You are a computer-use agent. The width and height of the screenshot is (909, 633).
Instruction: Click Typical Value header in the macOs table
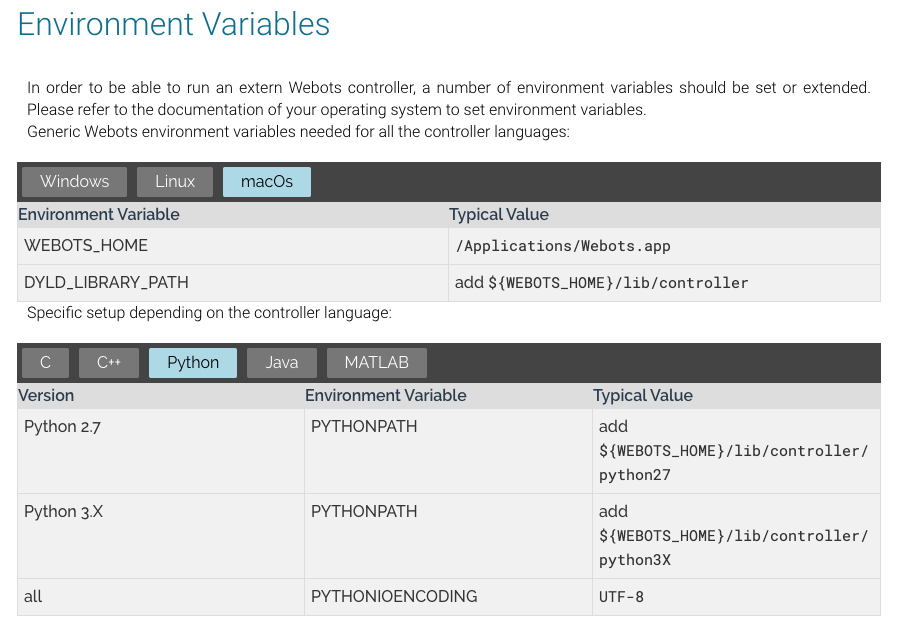click(499, 214)
